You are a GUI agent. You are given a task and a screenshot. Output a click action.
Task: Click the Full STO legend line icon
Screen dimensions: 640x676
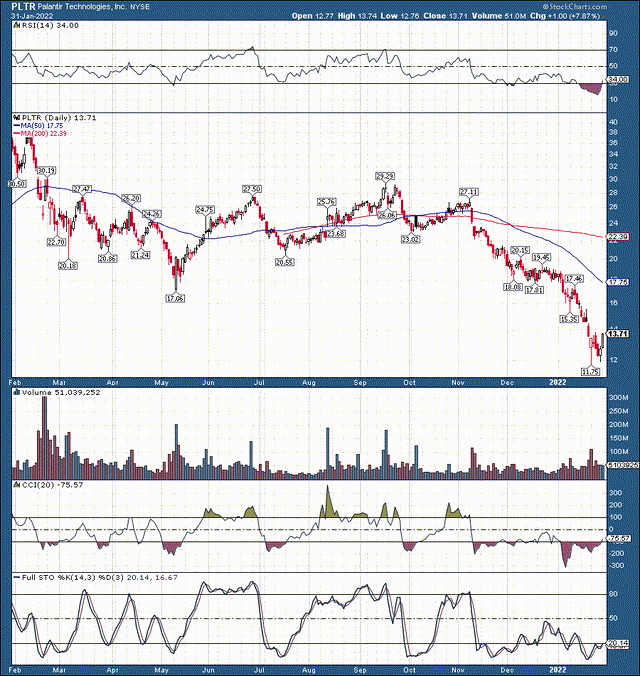point(17,577)
